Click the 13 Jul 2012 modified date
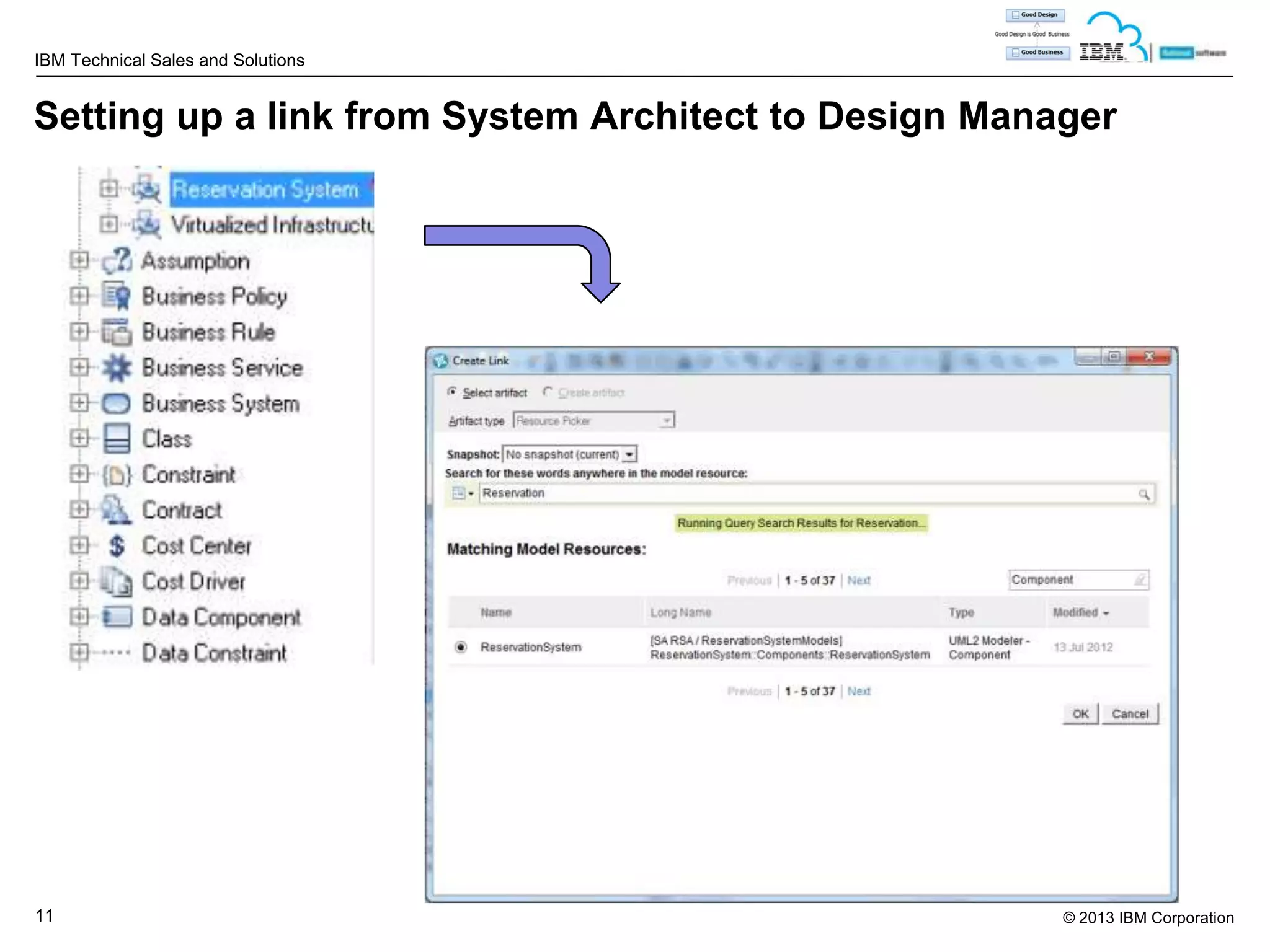 (1083, 647)
